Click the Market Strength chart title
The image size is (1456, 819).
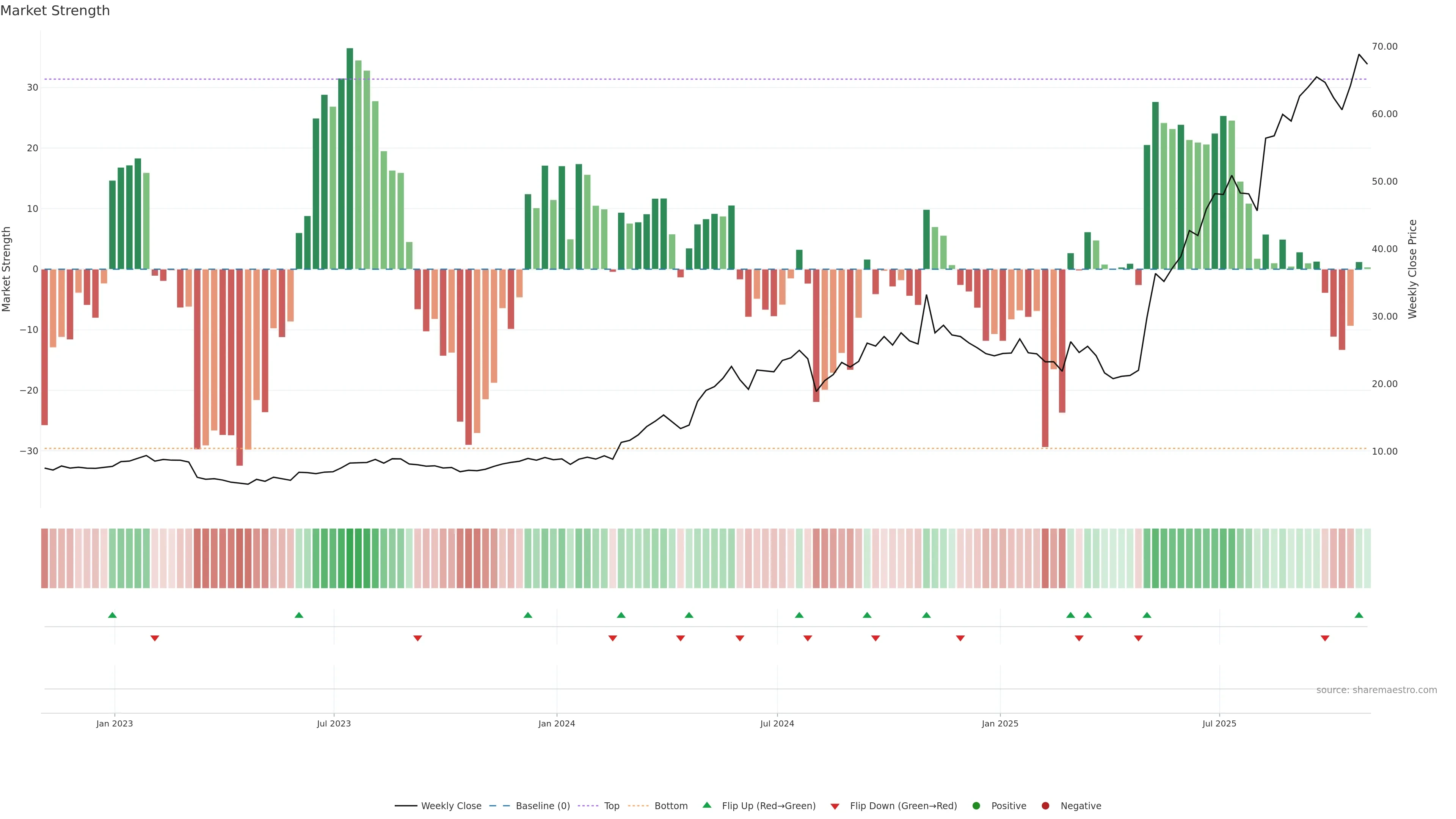[x=55, y=11]
